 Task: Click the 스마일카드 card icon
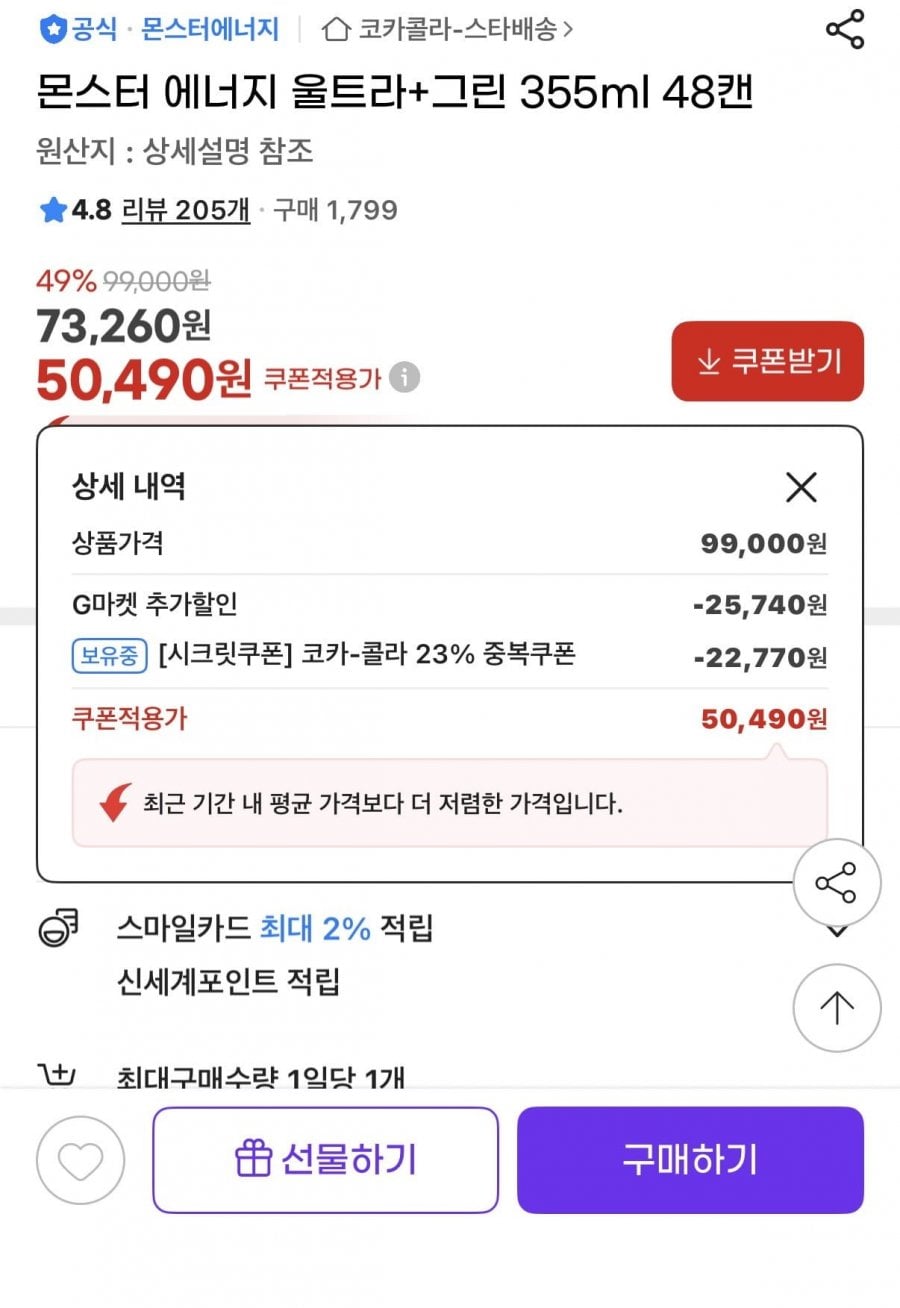pyautogui.click(x=59, y=929)
